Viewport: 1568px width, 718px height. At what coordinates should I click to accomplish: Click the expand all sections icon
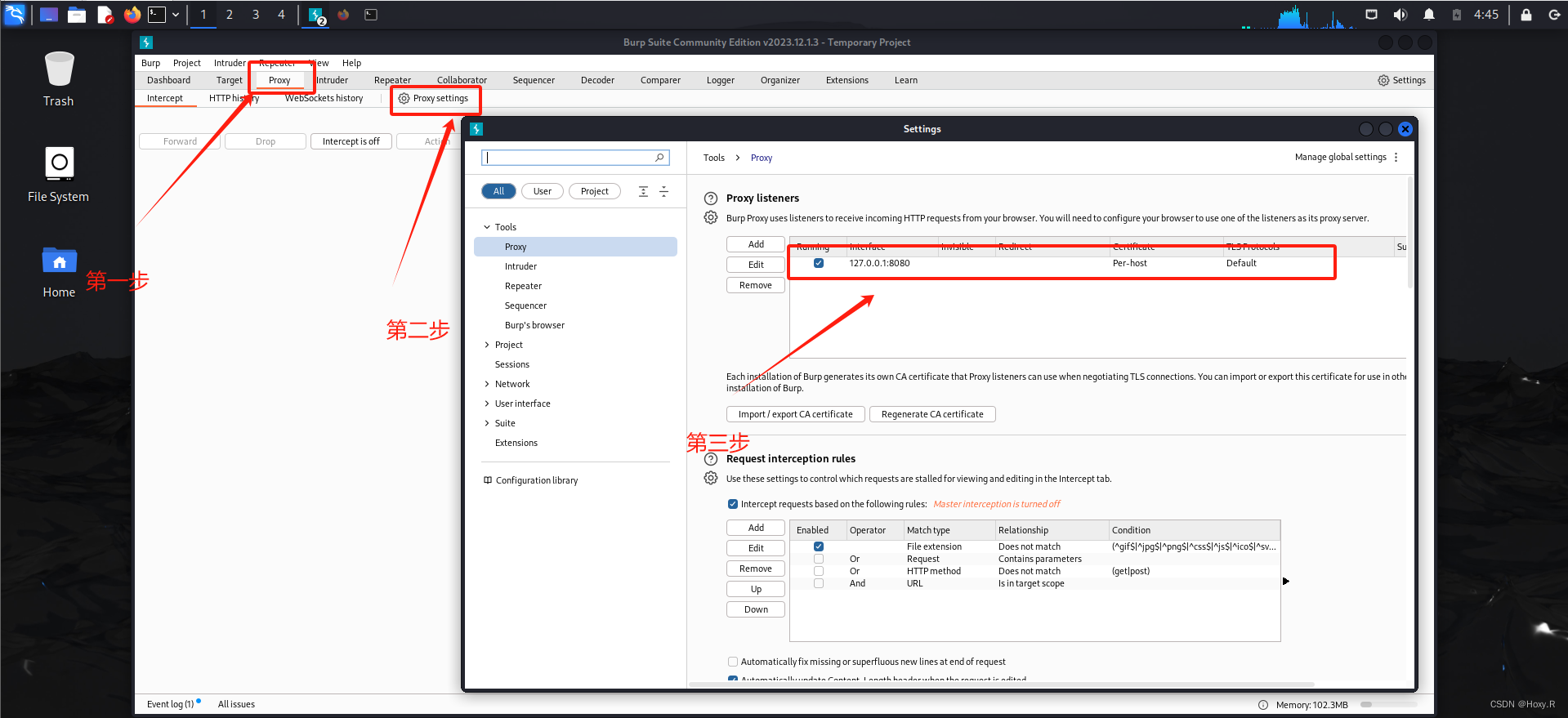[643, 191]
